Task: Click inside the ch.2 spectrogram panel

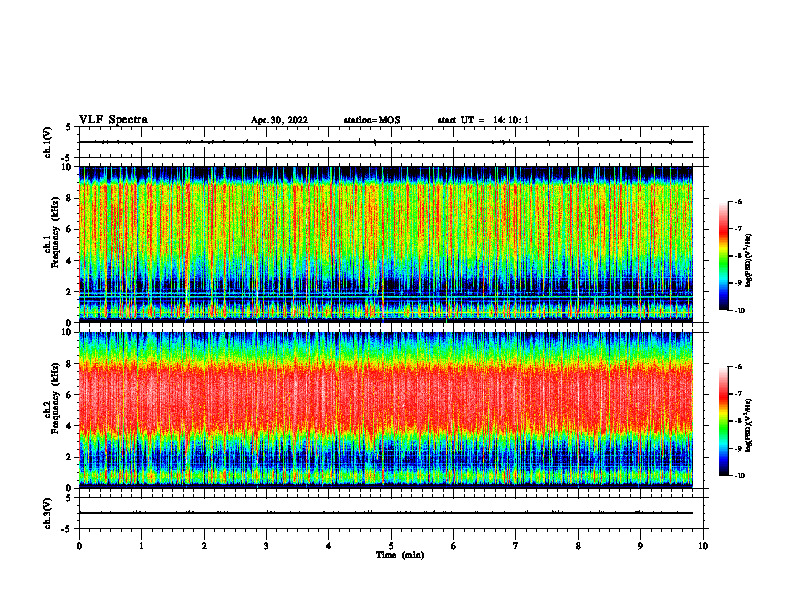Action: [385, 410]
